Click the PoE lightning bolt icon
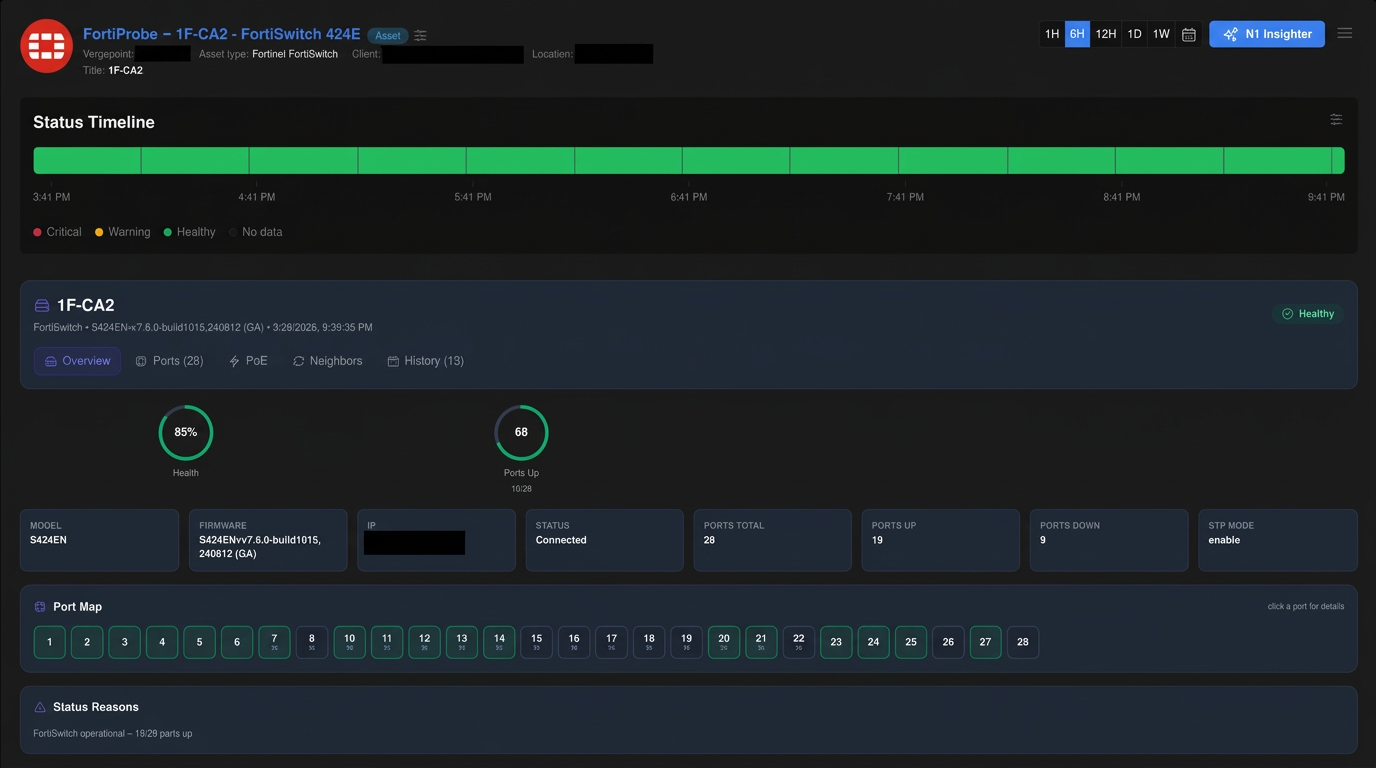This screenshot has width=1376, height=768. tap(233, 361)
